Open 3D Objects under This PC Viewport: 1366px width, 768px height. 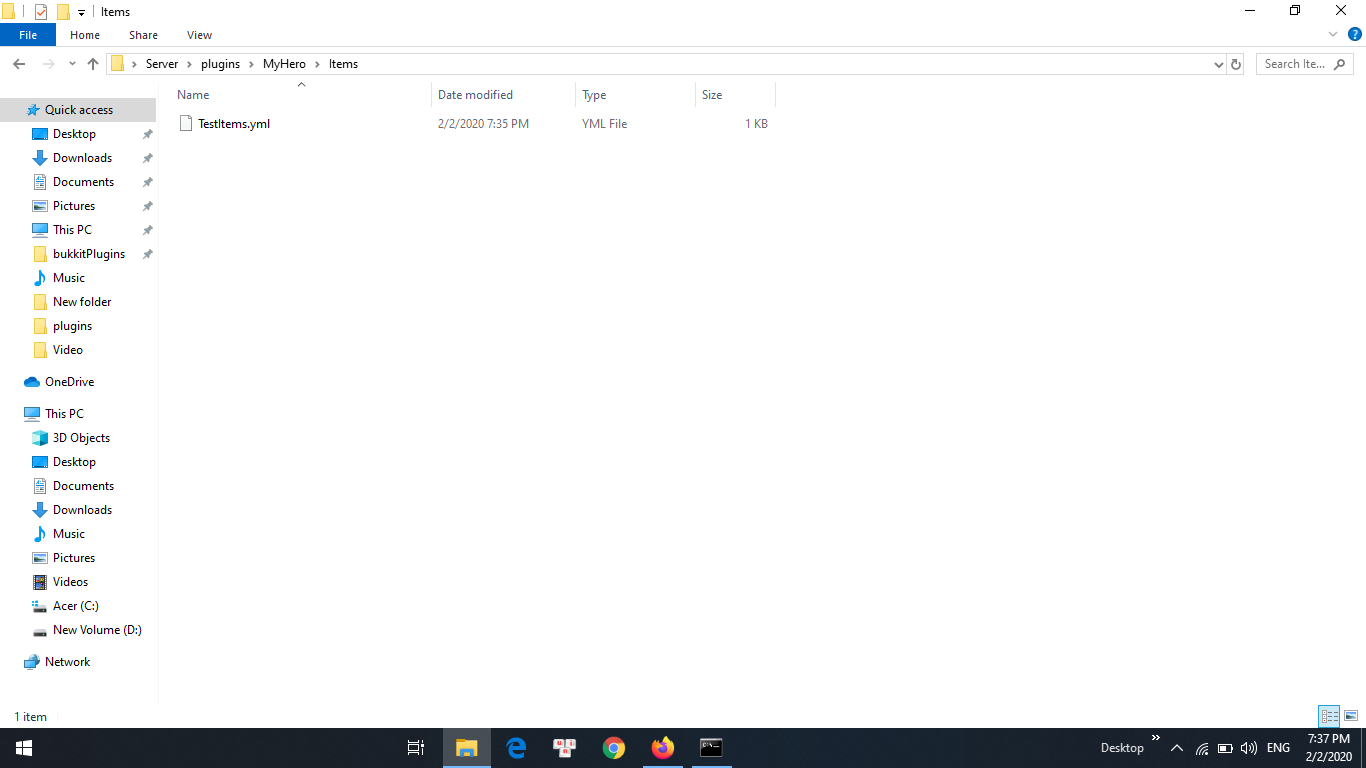(x=81, y=438)
